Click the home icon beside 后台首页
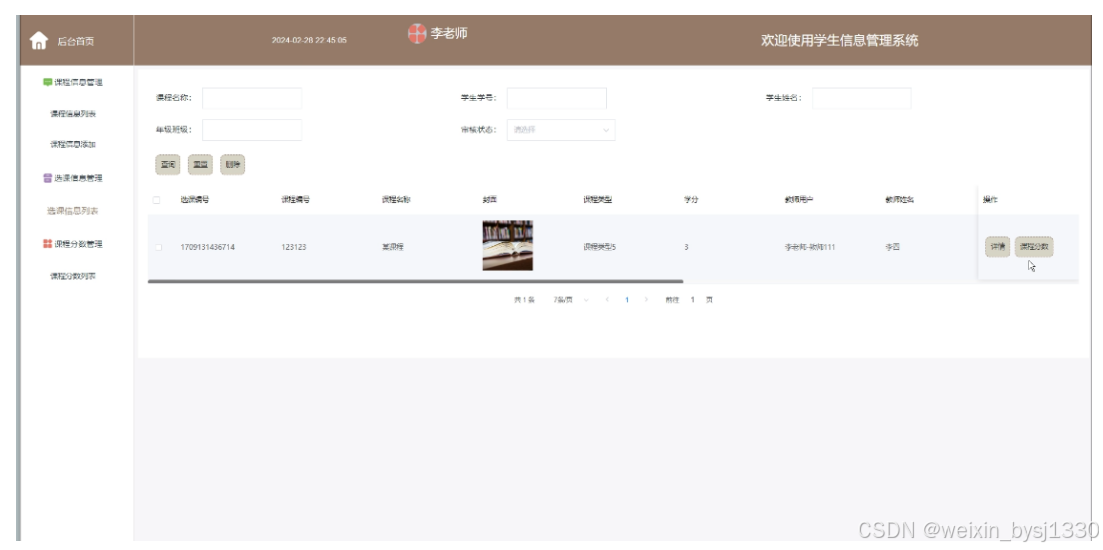1103x550 pixels. pyautogui.click(x=39, y=41)
